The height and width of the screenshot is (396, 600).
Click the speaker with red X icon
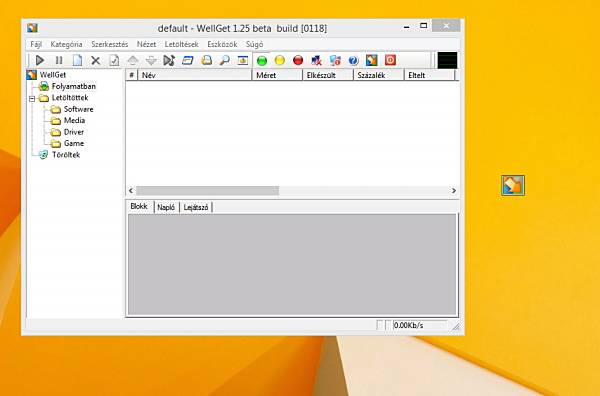[316, 60]
